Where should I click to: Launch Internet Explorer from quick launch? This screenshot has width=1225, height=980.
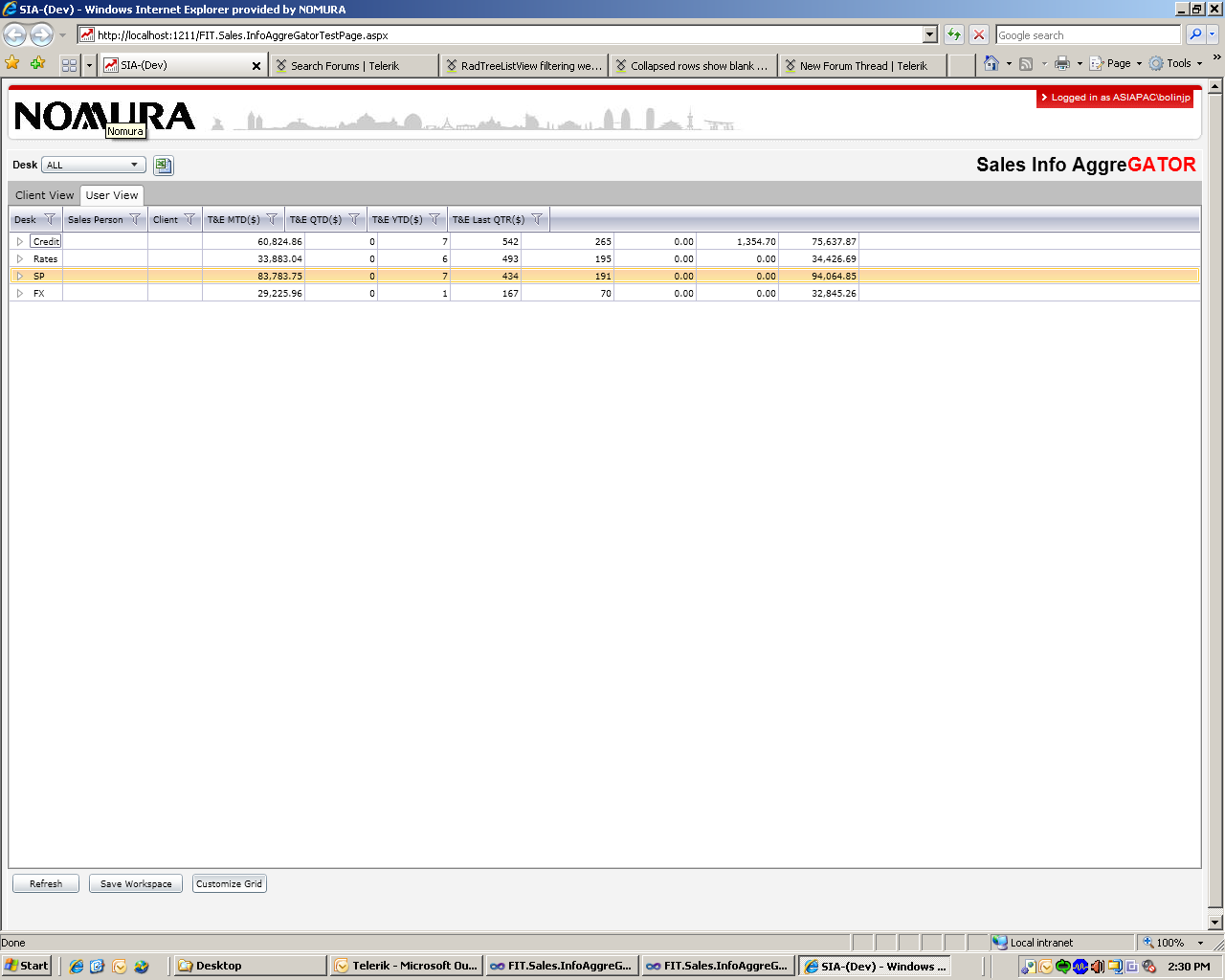coord(77,966)
